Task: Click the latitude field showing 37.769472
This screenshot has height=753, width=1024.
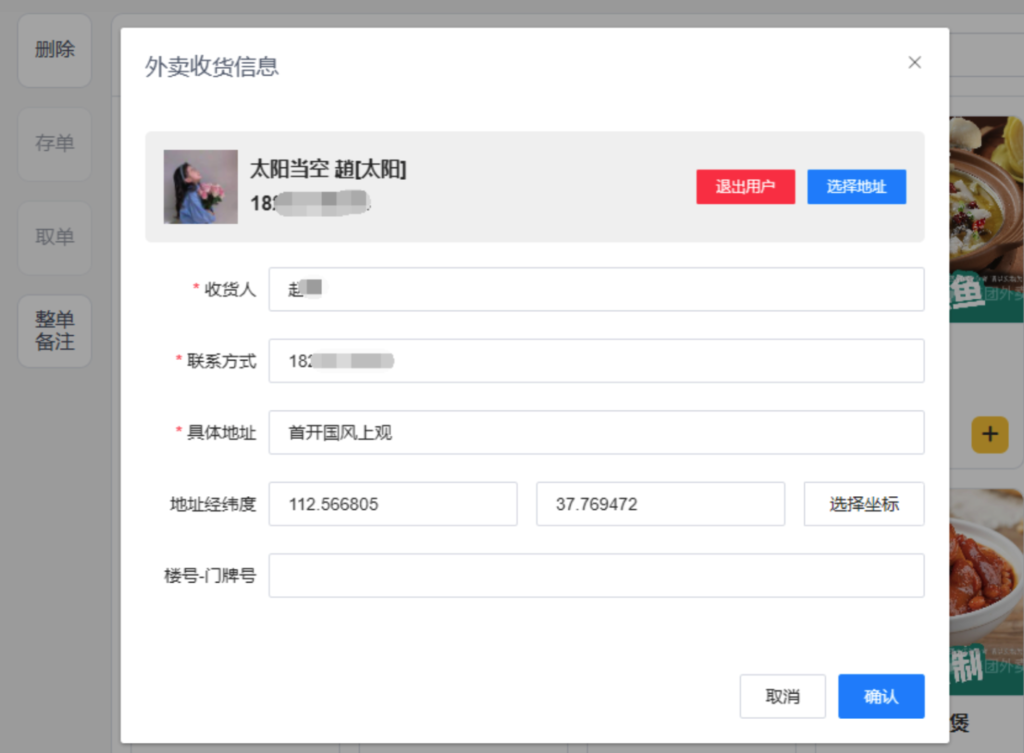Action: point(660,504)
